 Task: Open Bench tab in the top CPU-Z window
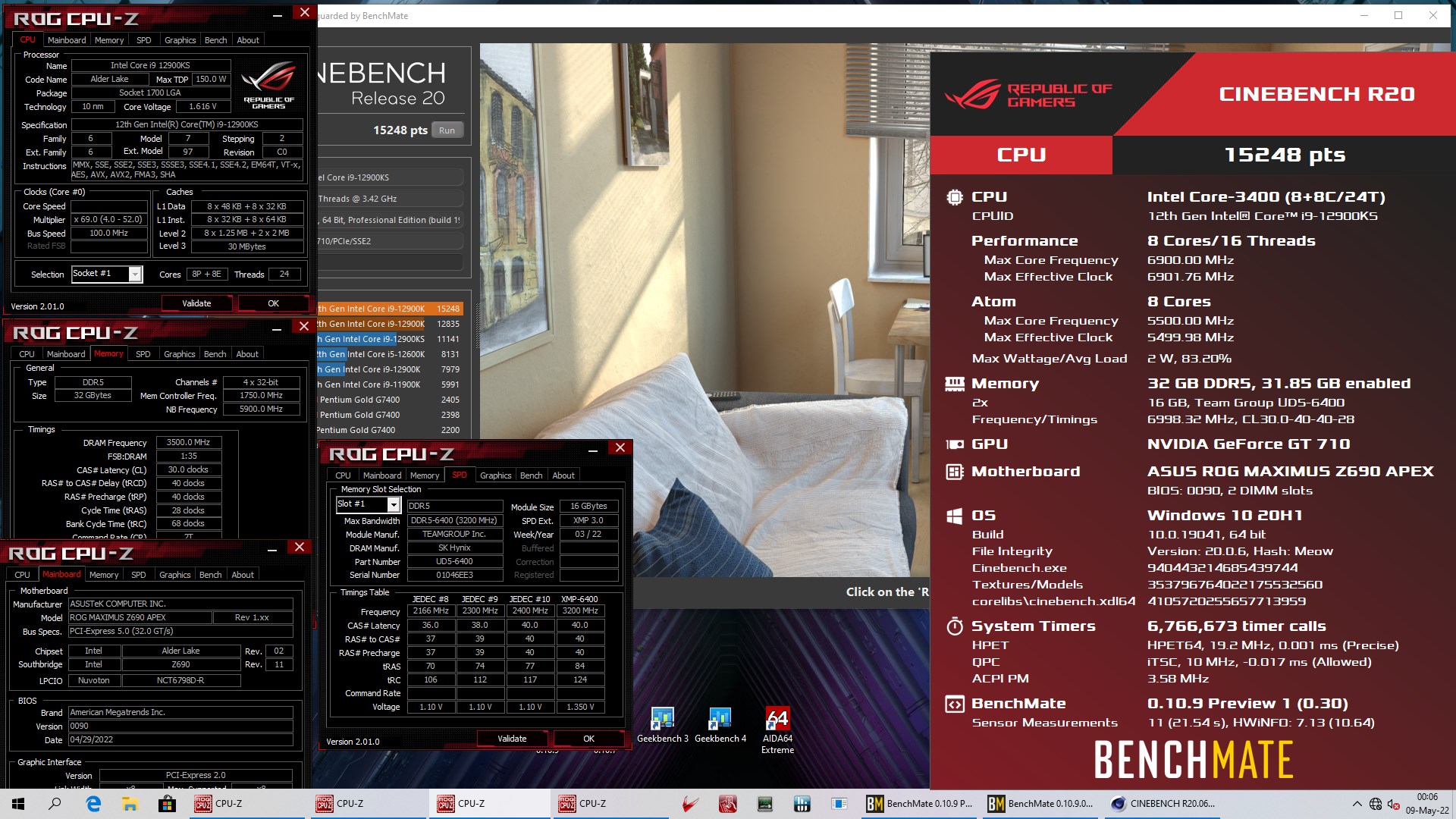[x=215, y=40]
